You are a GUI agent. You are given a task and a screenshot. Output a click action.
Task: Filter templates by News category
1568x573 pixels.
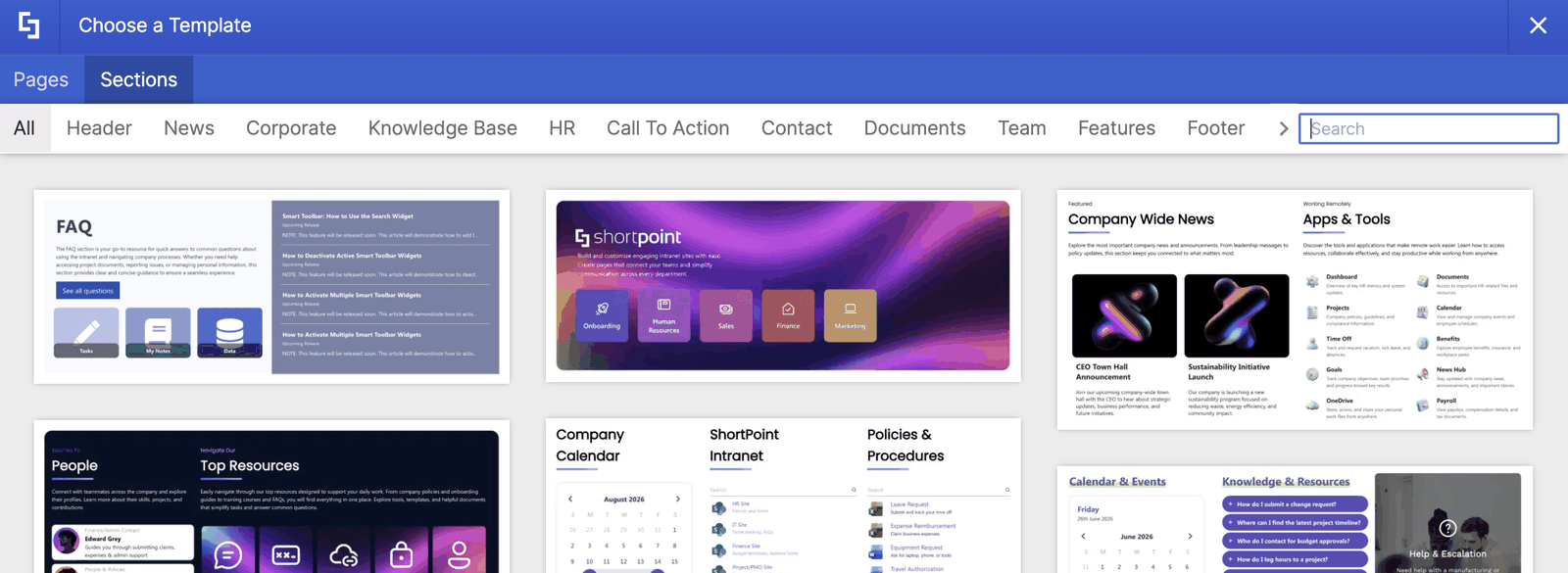pyautogui.click(x=189, y=128)
